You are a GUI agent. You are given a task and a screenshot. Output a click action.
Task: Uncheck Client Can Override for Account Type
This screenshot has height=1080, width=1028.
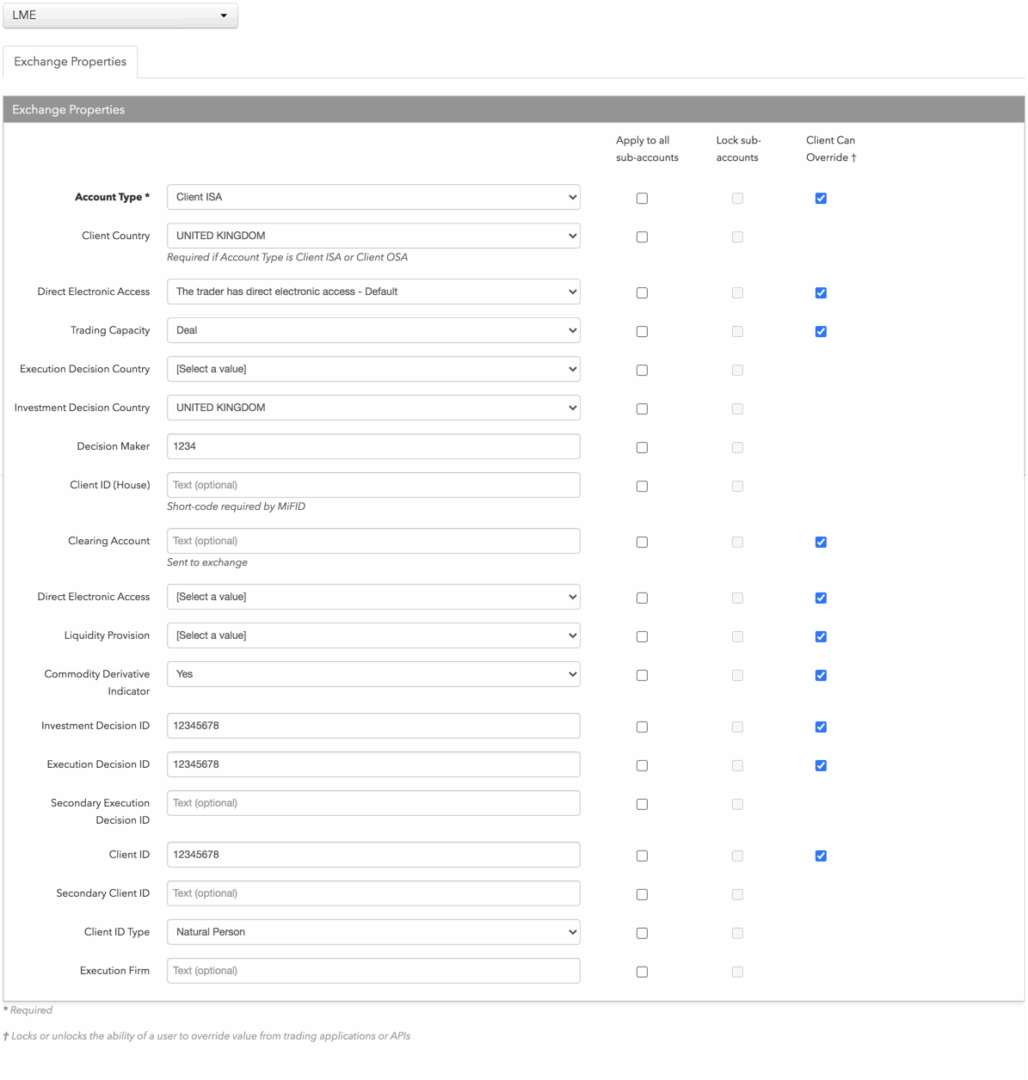[x=821, y=198]
